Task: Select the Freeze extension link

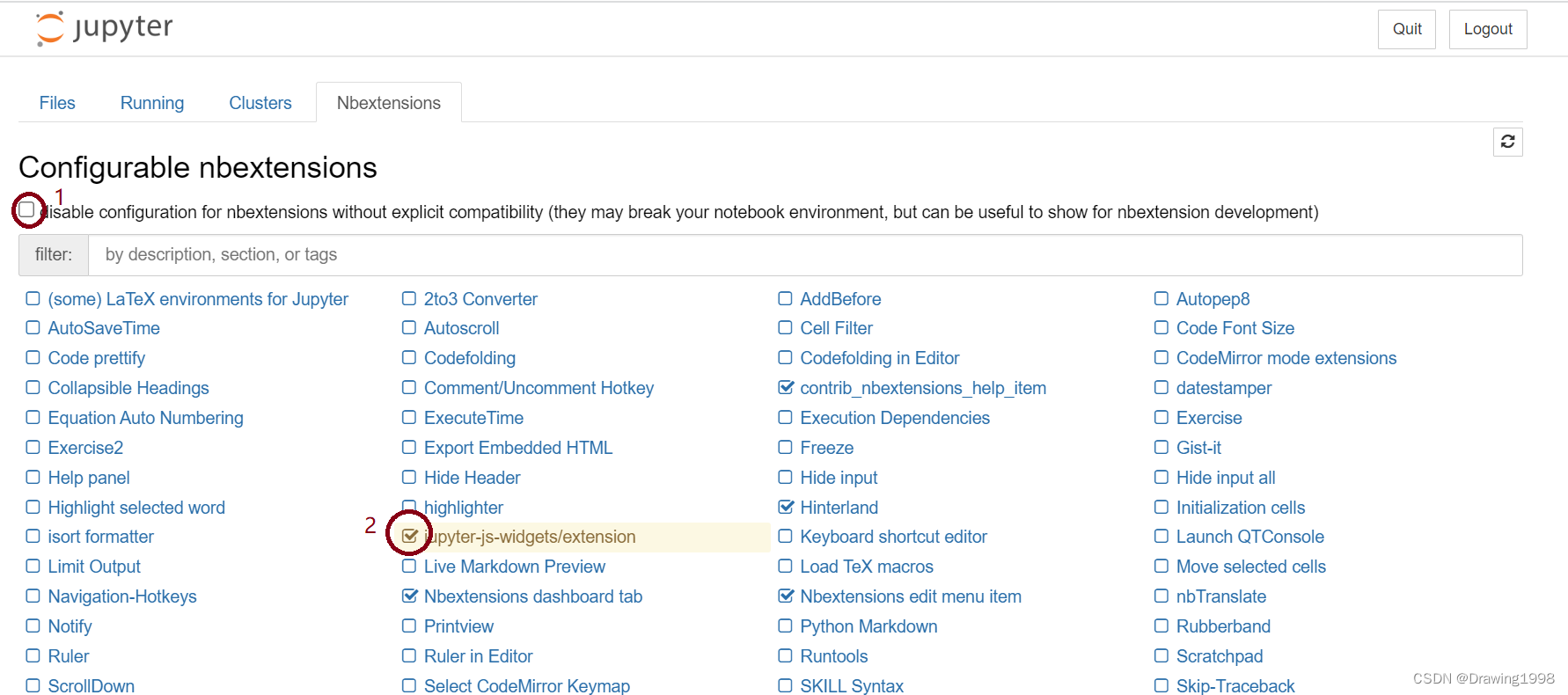Action: [827, 448]
